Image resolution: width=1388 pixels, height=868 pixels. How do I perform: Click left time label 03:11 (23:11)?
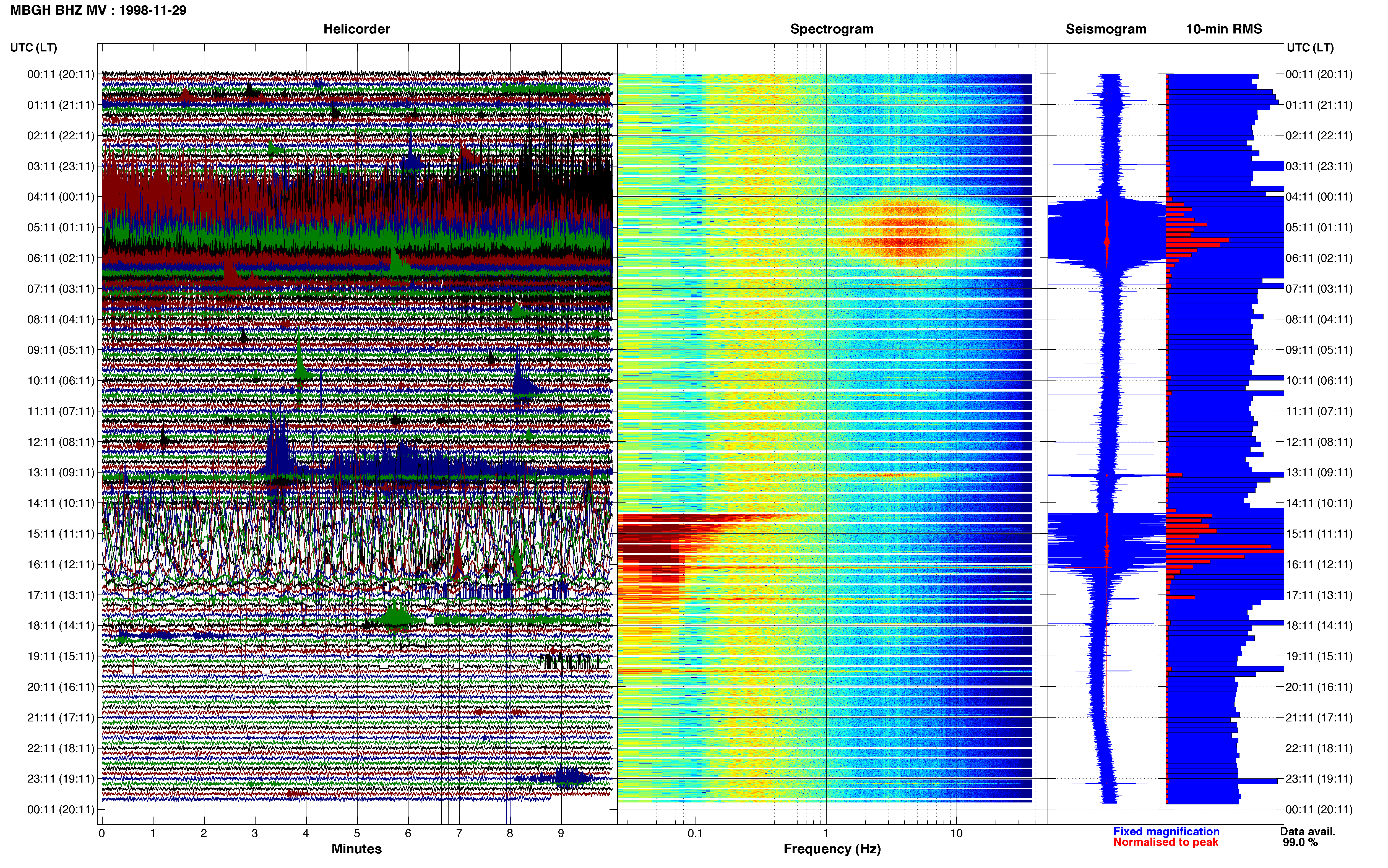[61, 166]
